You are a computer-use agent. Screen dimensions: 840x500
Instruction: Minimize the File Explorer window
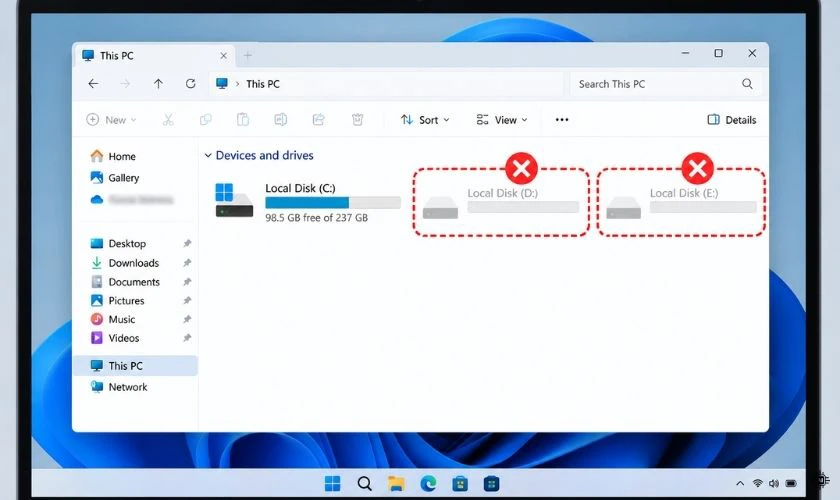click(685, 53)
